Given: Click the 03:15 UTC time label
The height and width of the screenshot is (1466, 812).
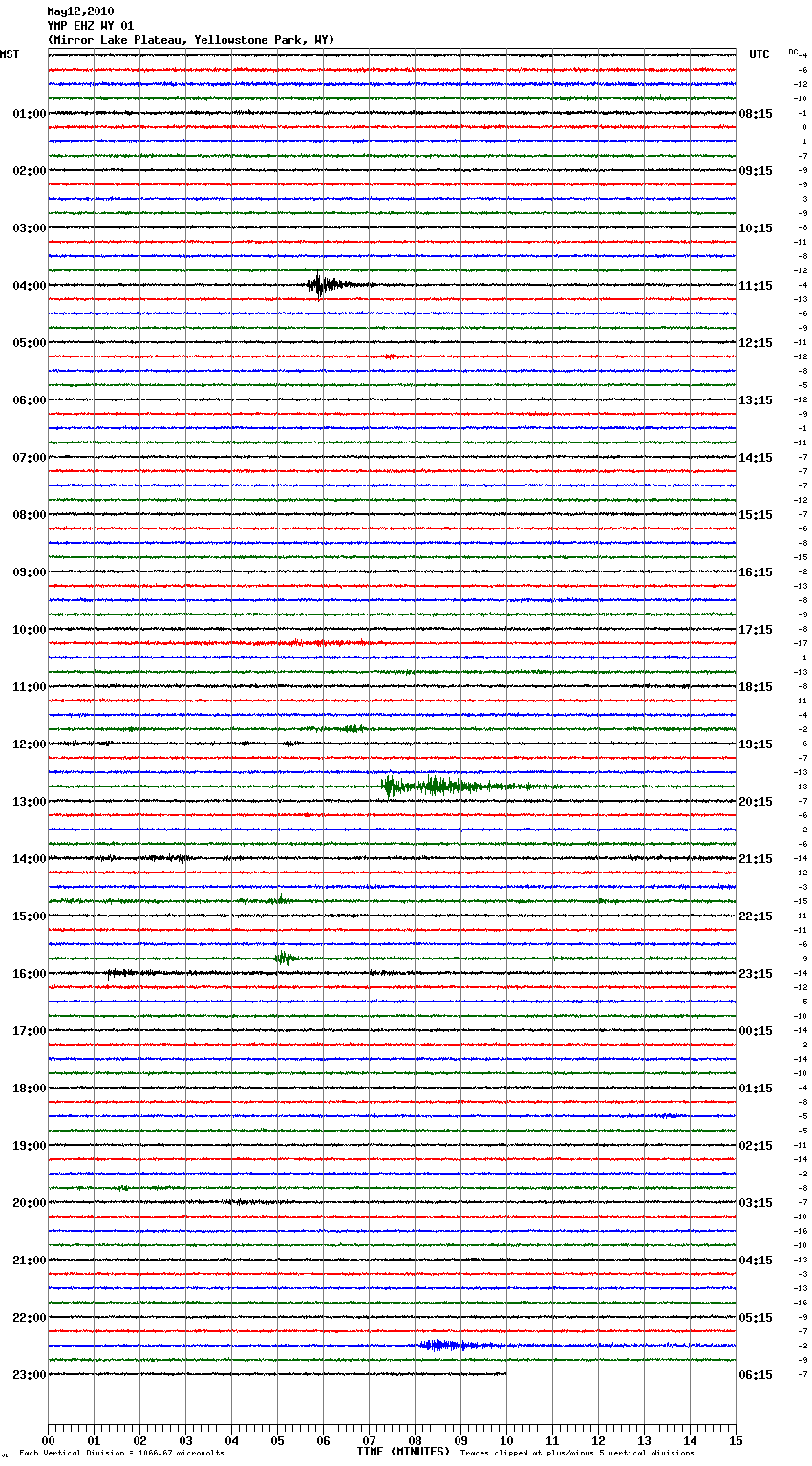Looking at the screenshot, I should coord(756,1203).
